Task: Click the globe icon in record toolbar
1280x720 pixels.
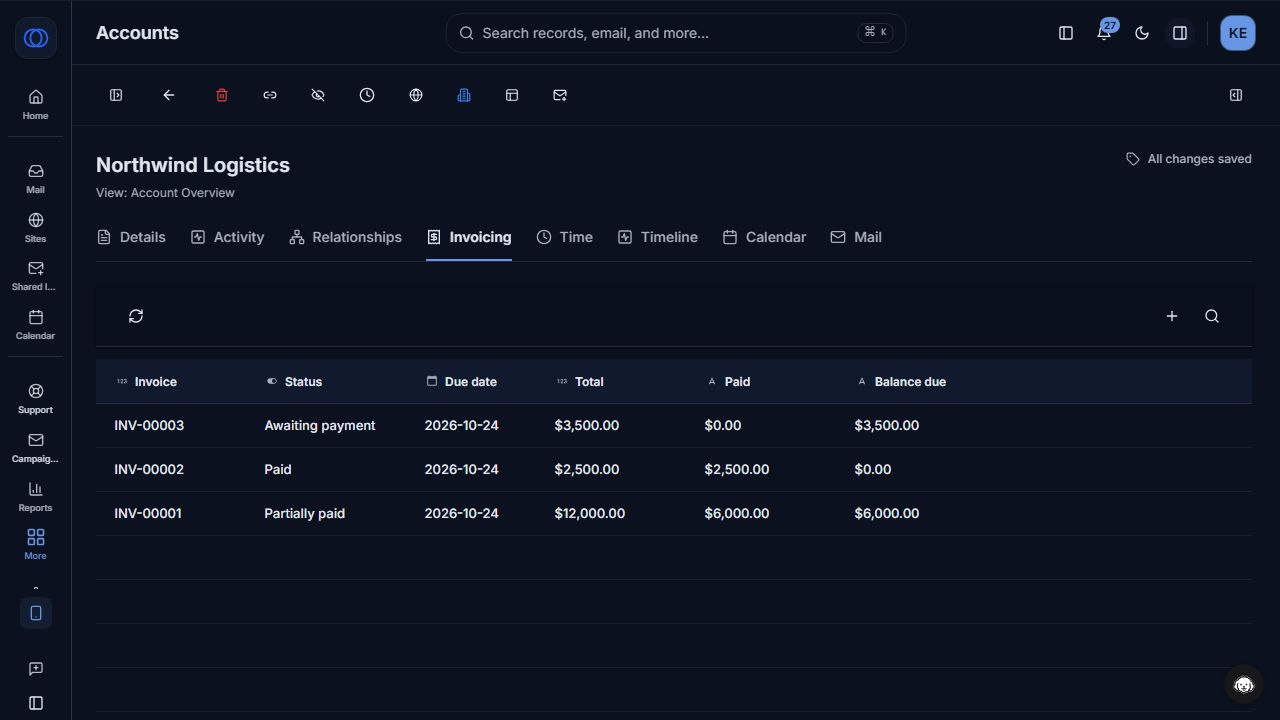Action: point(416,95)
